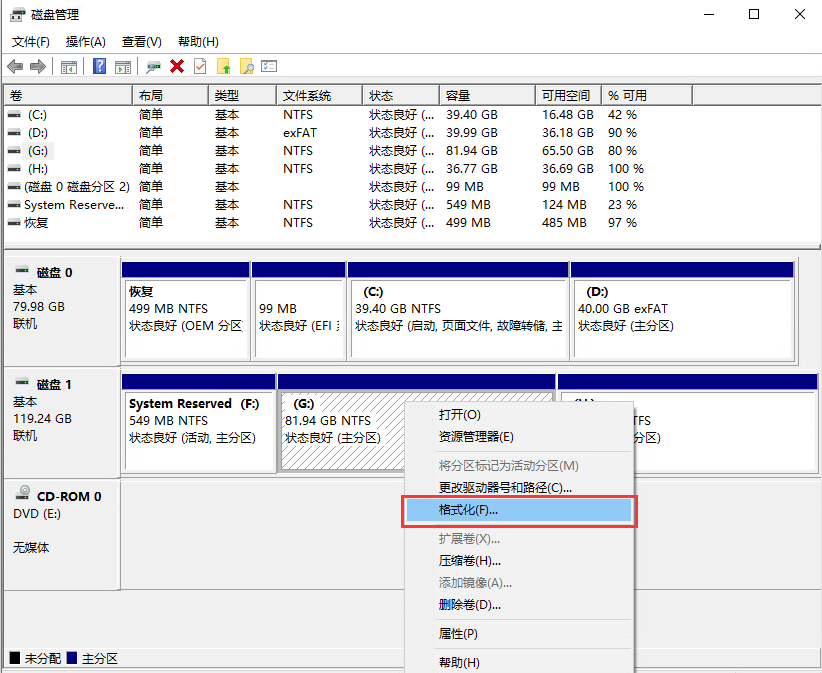Sort by the 可用空间 column header

coord(569,95)
